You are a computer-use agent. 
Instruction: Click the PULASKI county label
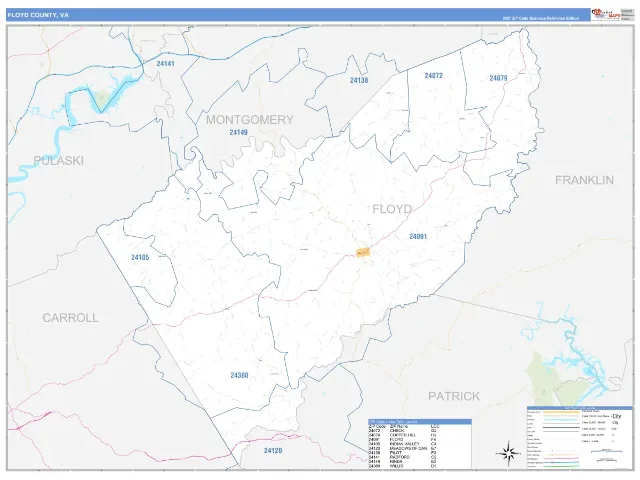coord(59,160)
